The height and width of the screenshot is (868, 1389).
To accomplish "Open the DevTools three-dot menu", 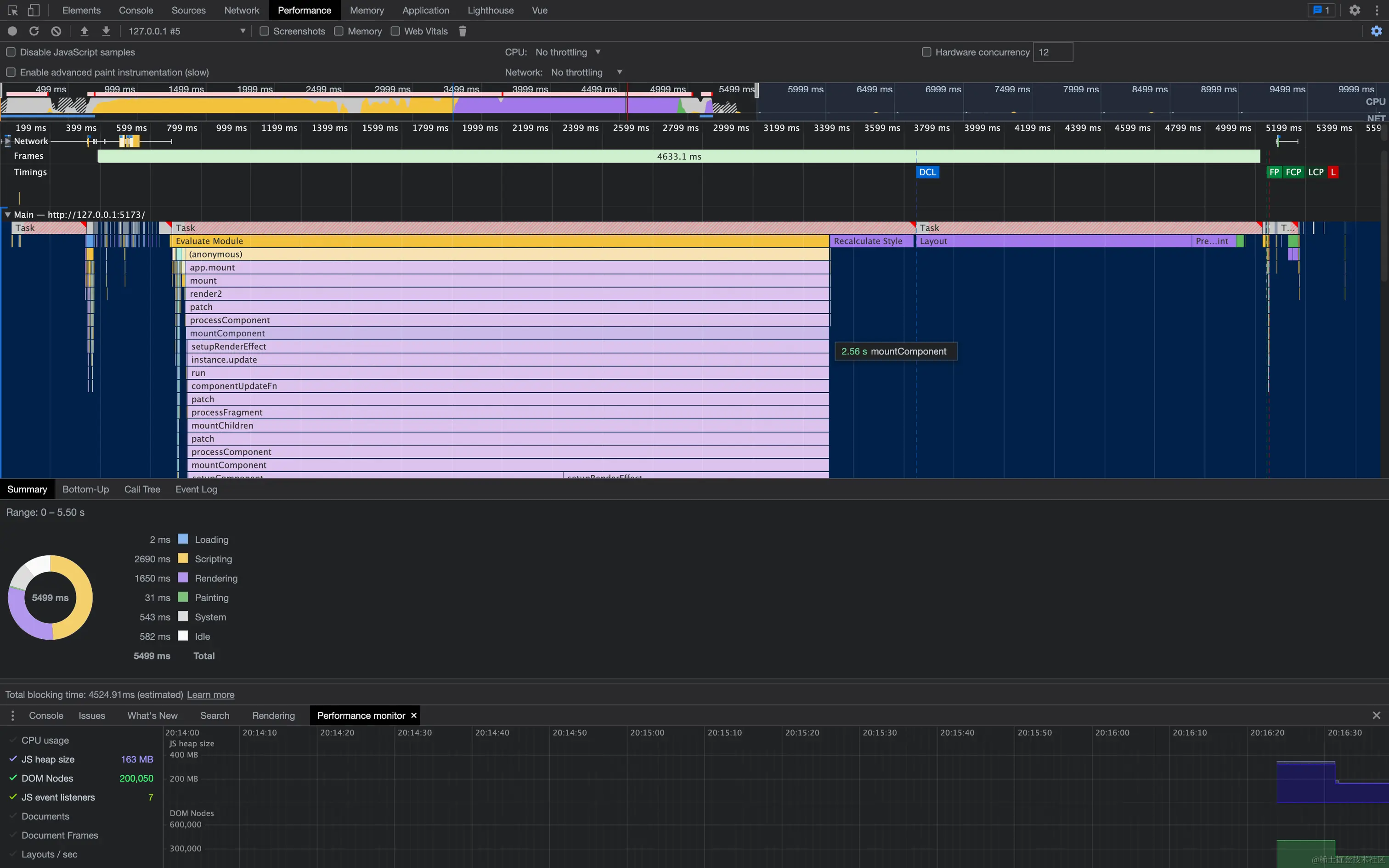I will [x=1377, y=10].
